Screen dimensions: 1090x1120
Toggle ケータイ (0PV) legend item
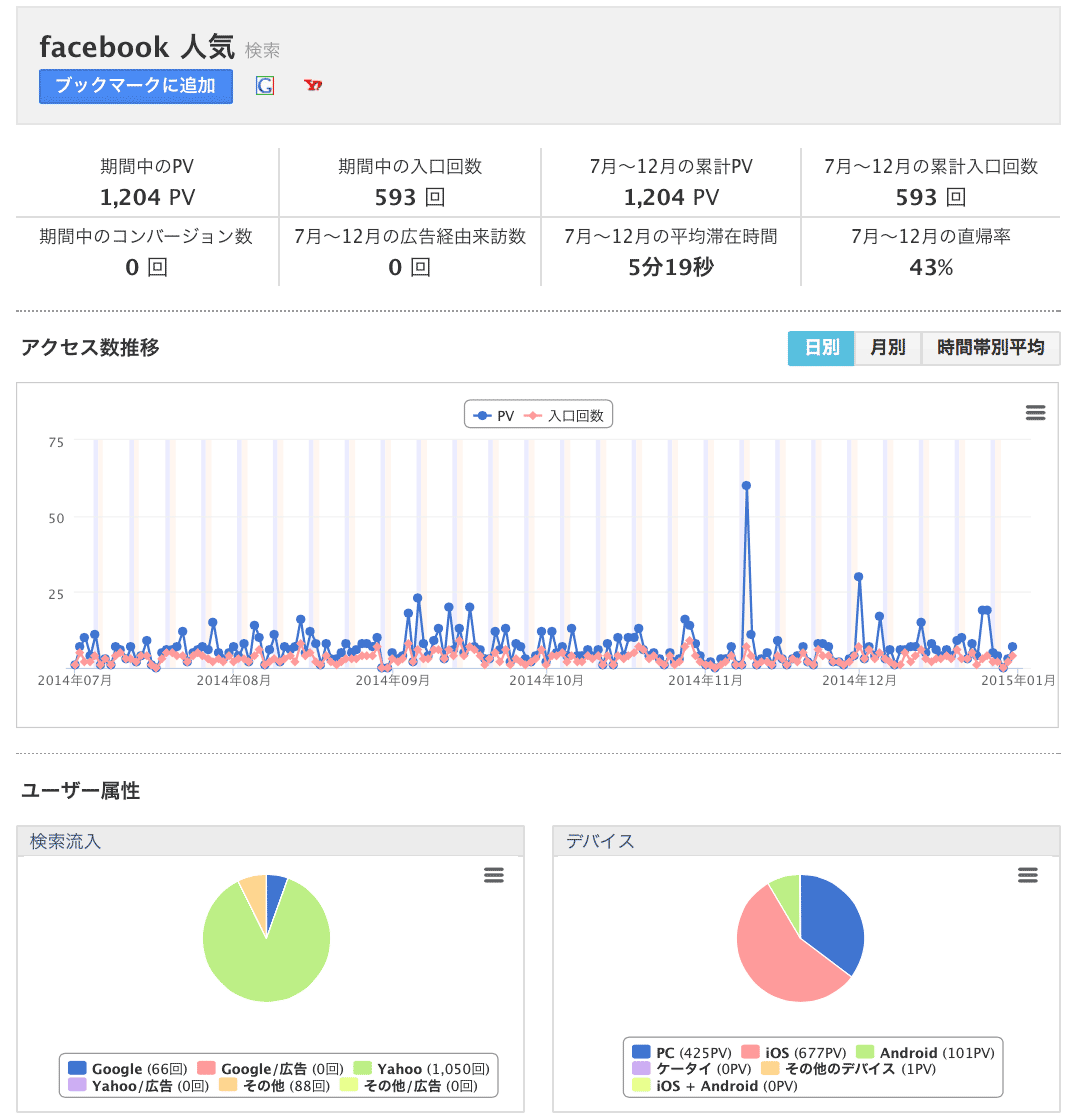click(x=692, y=1069)
